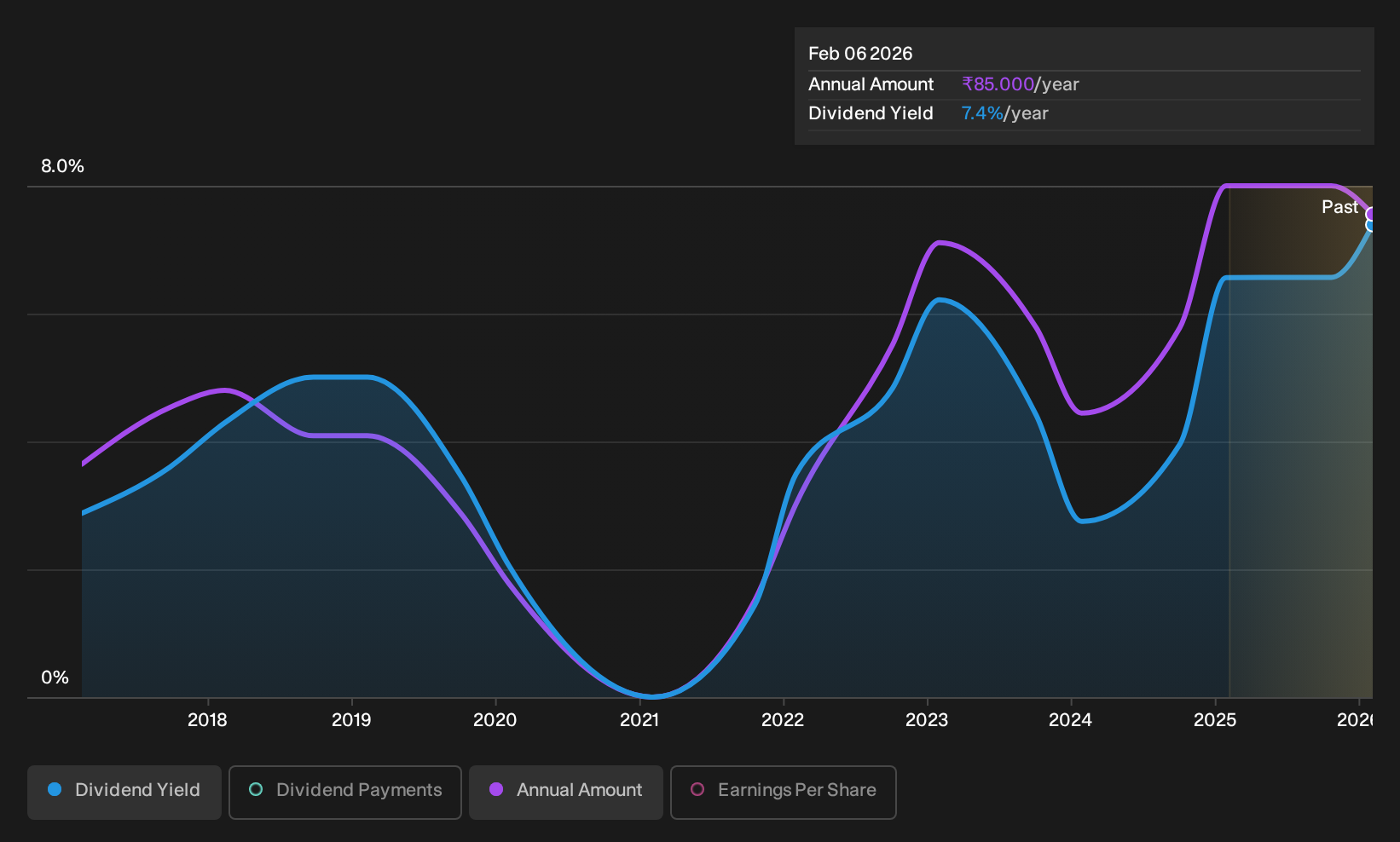This screenshot has width=1400, height=842.
Task: Click the Feb 06 2026 tooltip date
Action: click(860, 54)
